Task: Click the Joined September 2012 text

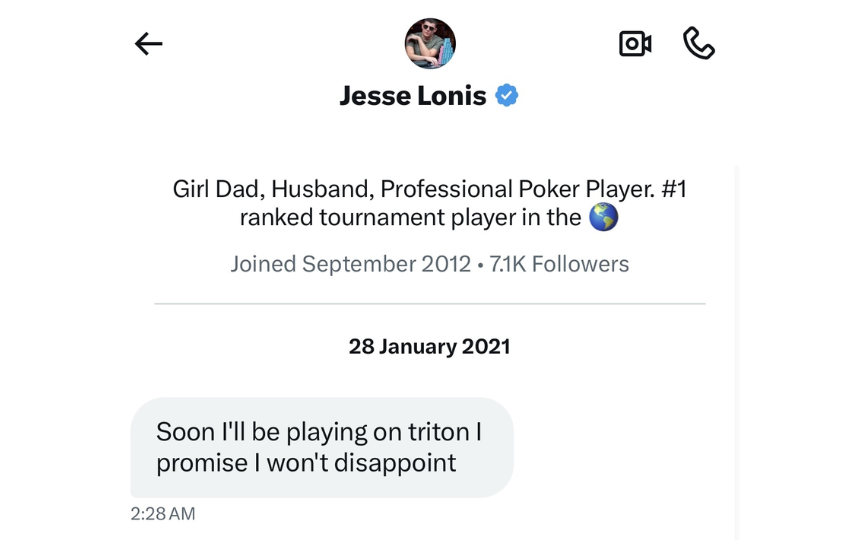Action: [350, 264]
